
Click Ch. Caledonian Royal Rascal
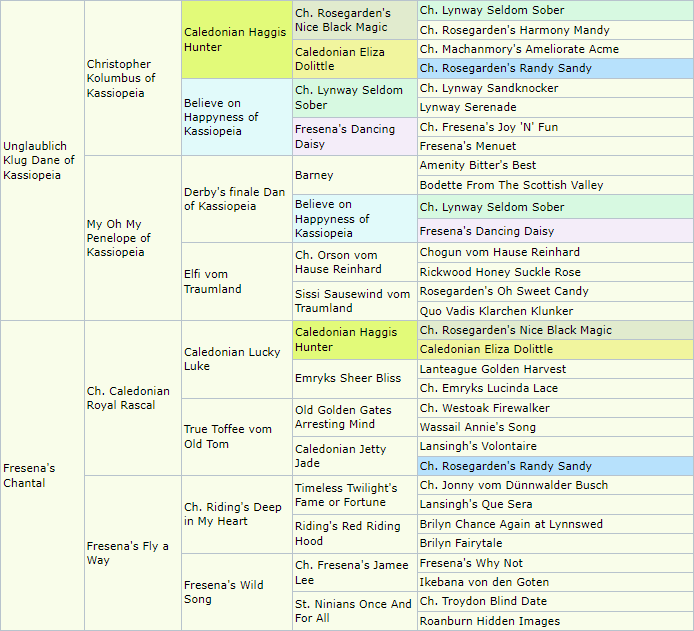128,398
